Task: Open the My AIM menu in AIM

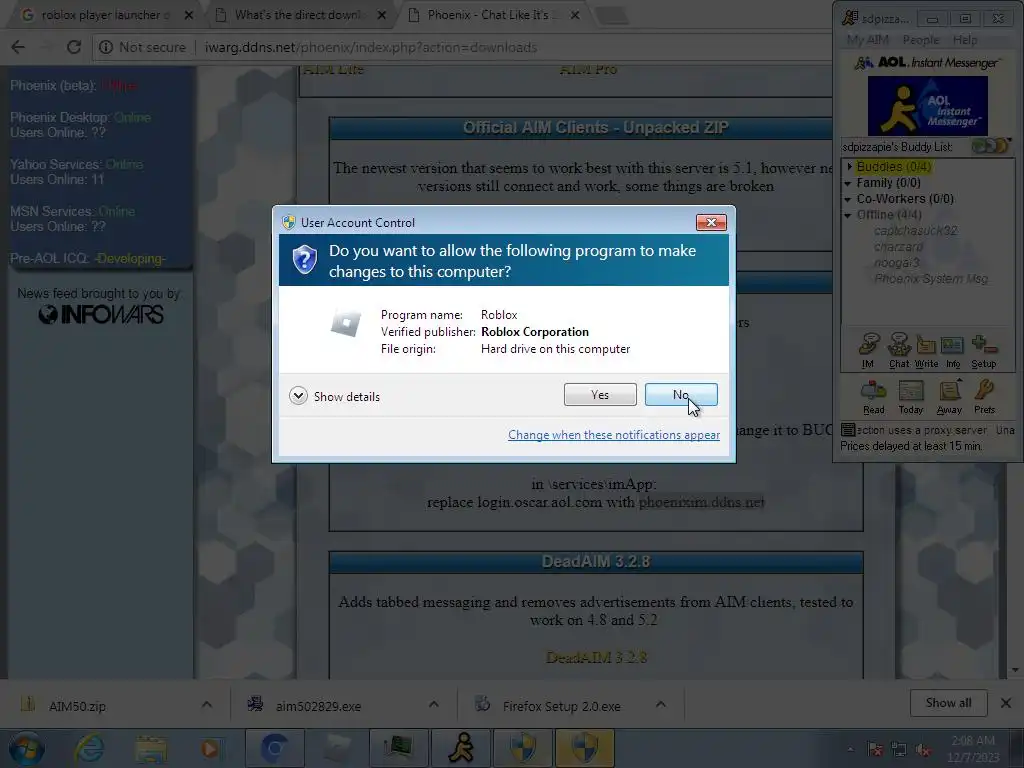Action: click(x=867, y=40)
